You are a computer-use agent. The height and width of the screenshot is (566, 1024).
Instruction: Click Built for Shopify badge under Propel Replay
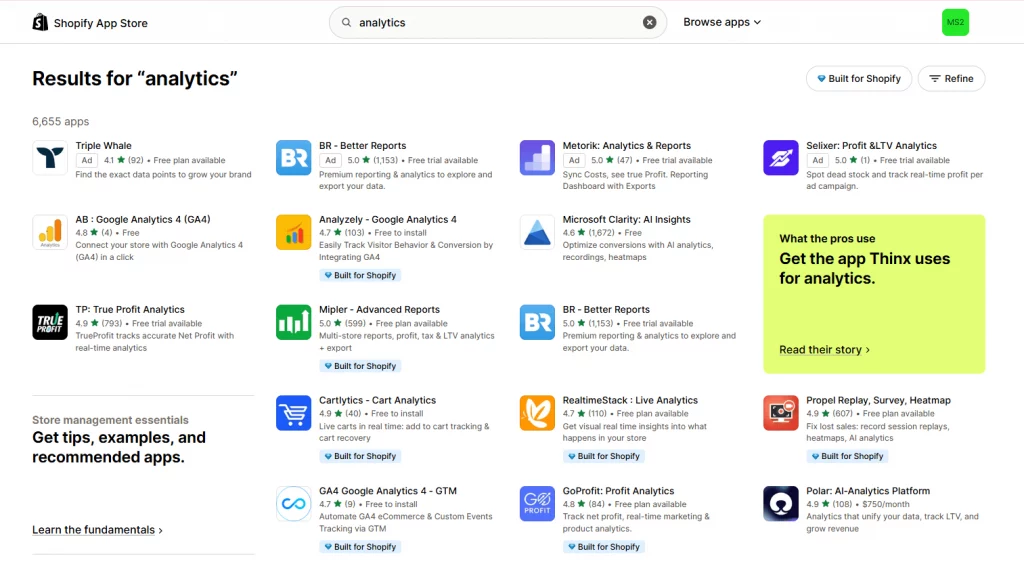(847, 456)
